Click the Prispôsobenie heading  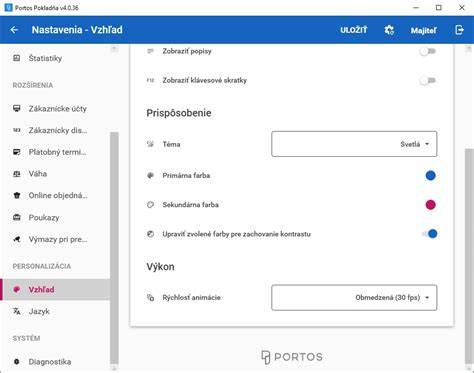click(x=179, y=113)
